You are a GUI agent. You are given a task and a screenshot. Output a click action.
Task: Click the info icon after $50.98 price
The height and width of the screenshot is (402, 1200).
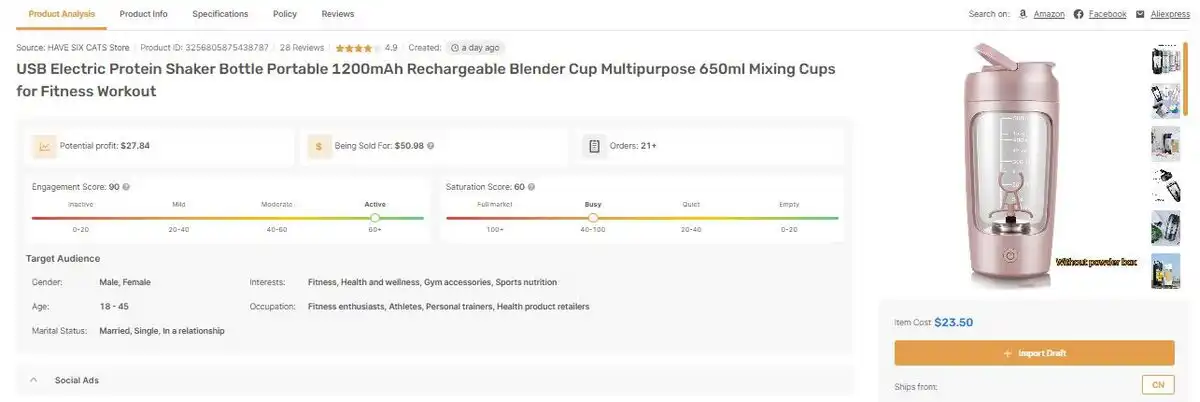click(430, 146)
